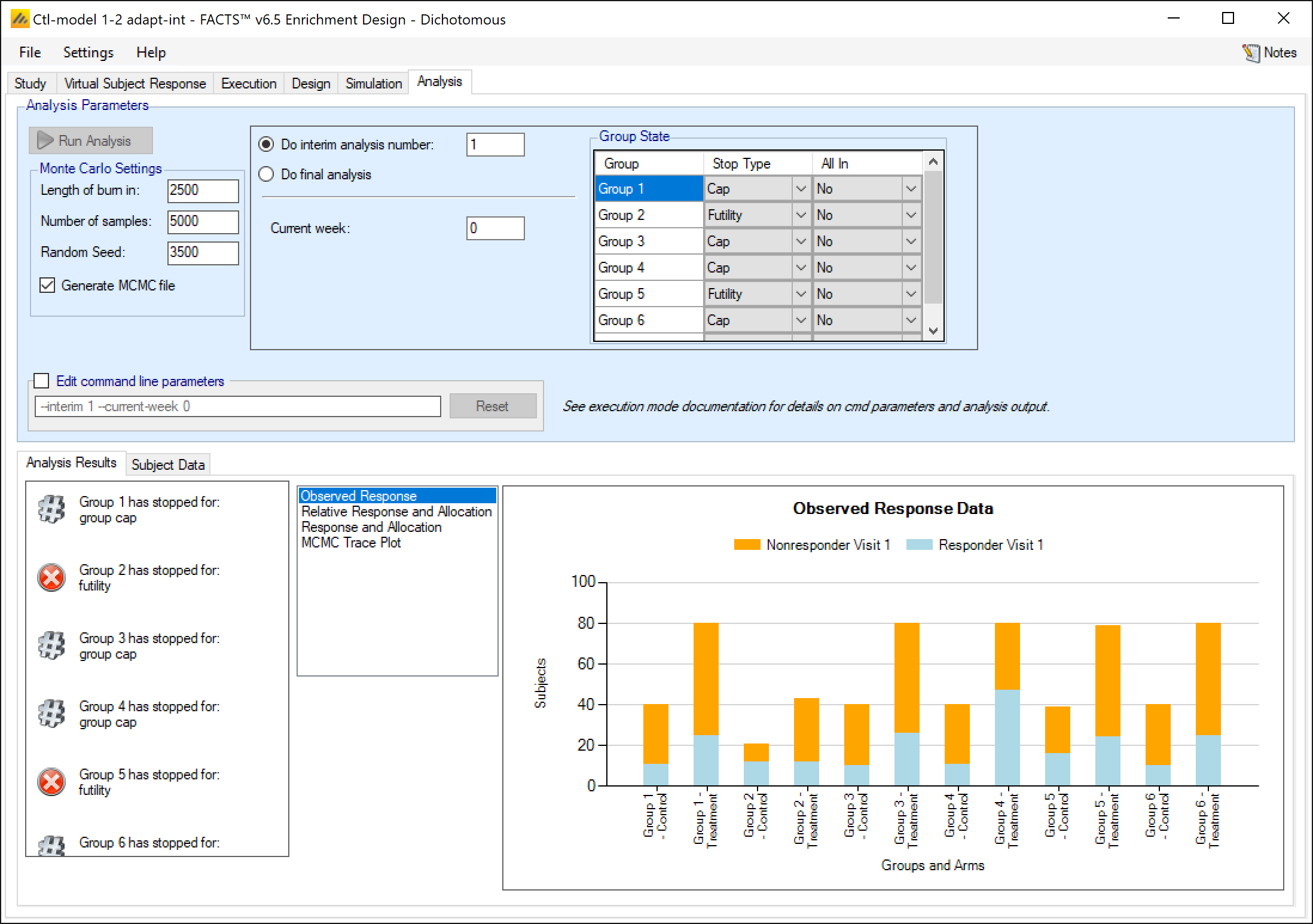Image resolution: width=1313 pixels, height=924 pixels.
Task: Click the Notes notepad icon
Action: (x=1251, y=53)
